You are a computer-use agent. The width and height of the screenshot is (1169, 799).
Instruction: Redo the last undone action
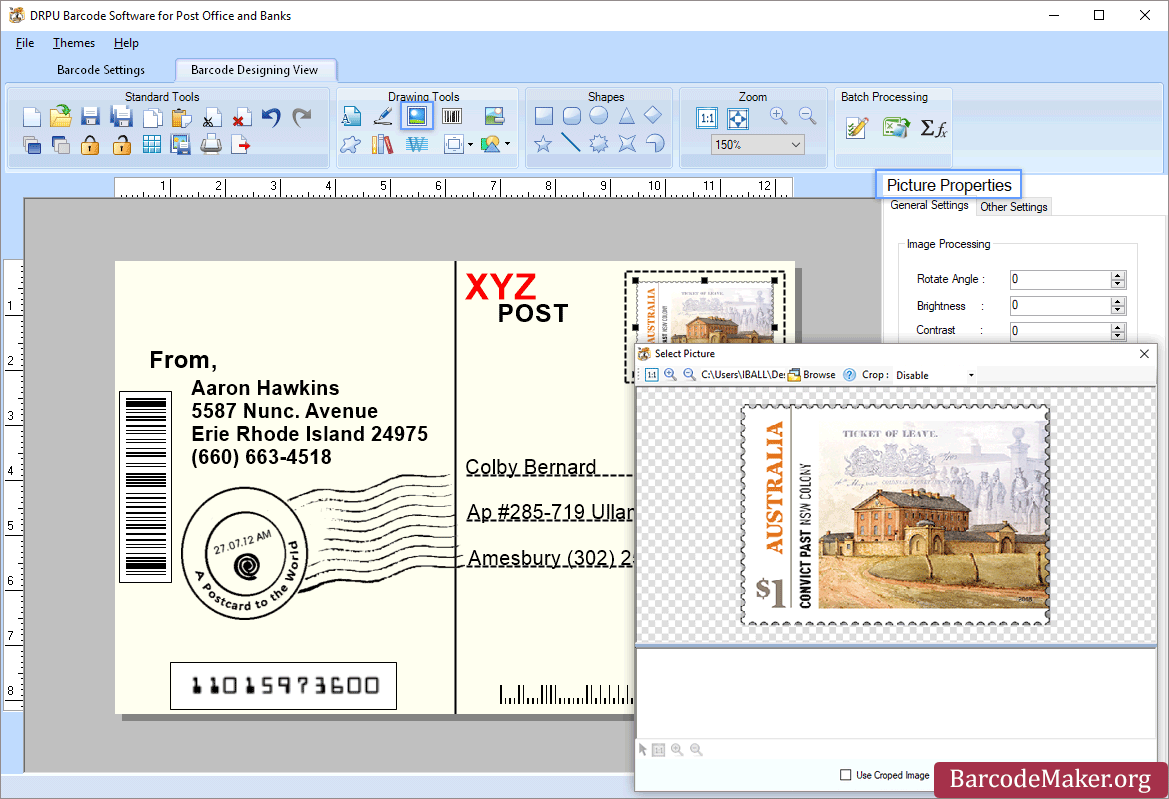coord(301,117)
